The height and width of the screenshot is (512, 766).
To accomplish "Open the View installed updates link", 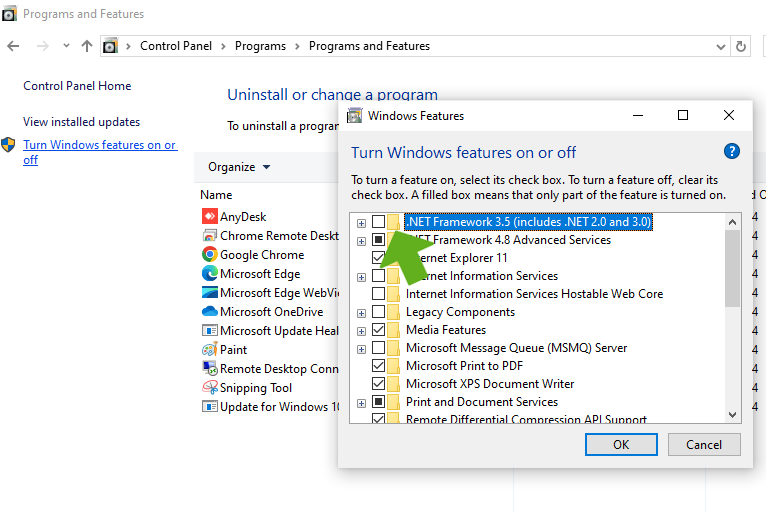I will tap(81, 122).
